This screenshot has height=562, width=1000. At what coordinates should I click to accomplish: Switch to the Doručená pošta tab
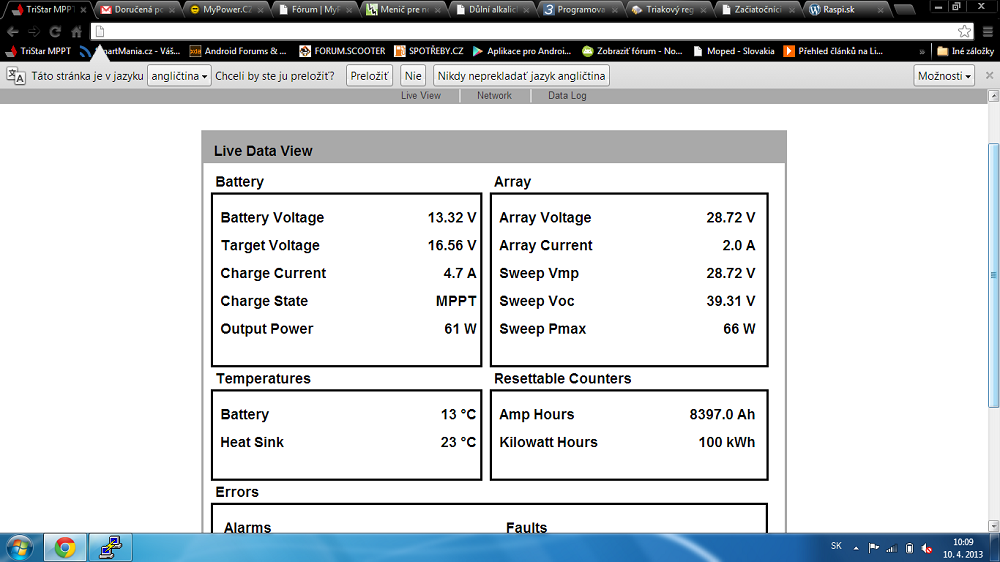[138, 10]
